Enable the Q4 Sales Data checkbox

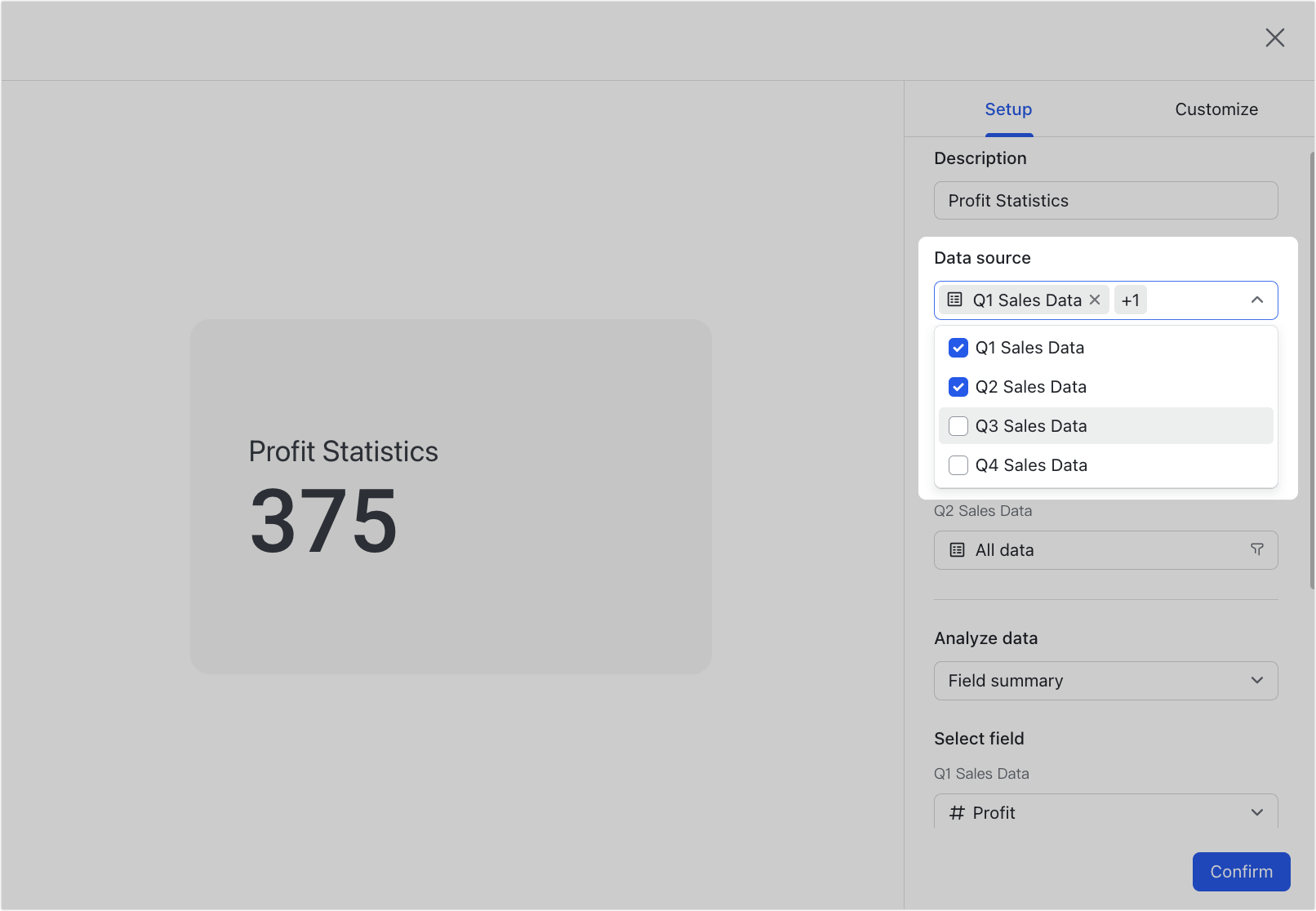click(x=958, y=464)
